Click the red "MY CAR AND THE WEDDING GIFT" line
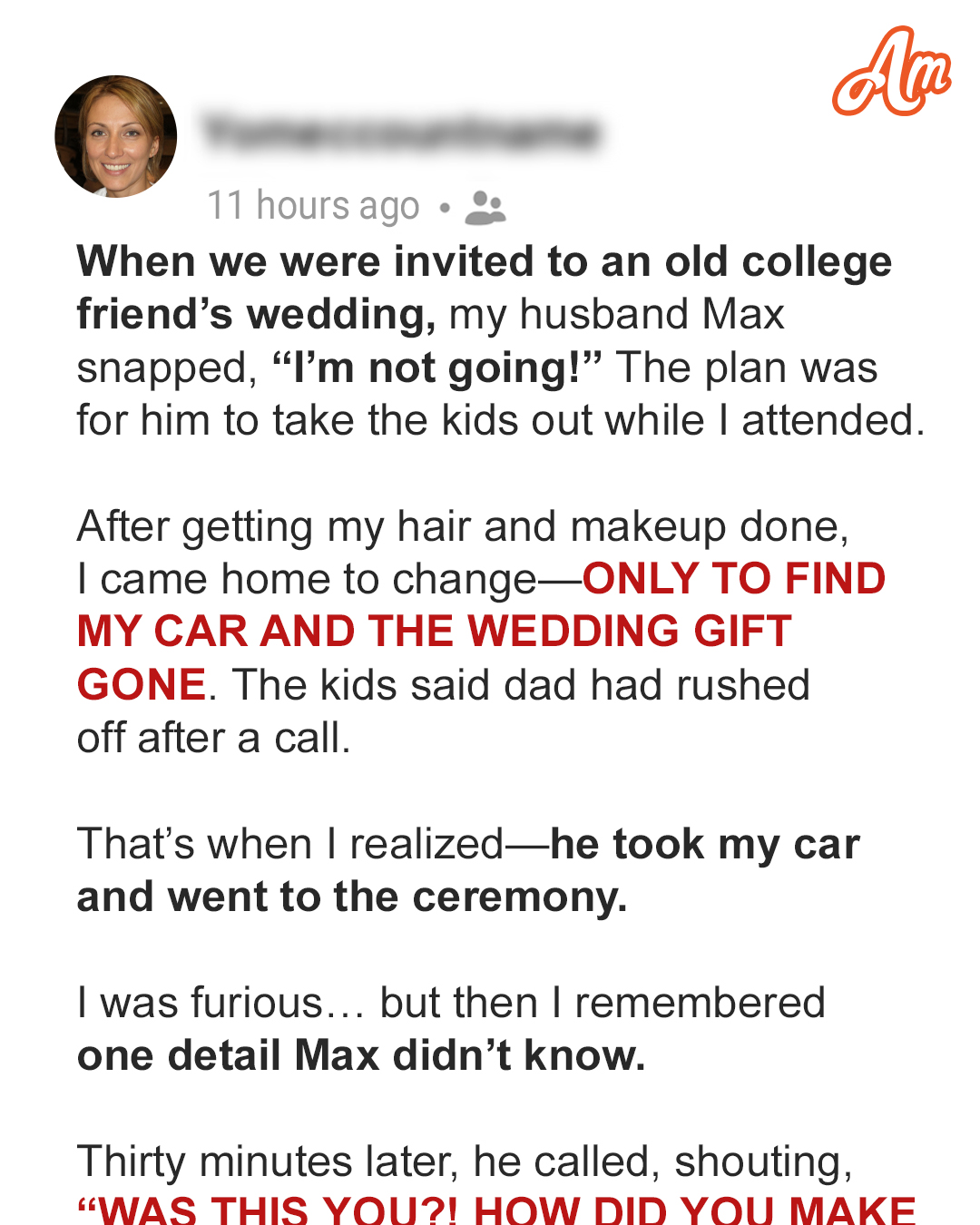 coord(434,632)
